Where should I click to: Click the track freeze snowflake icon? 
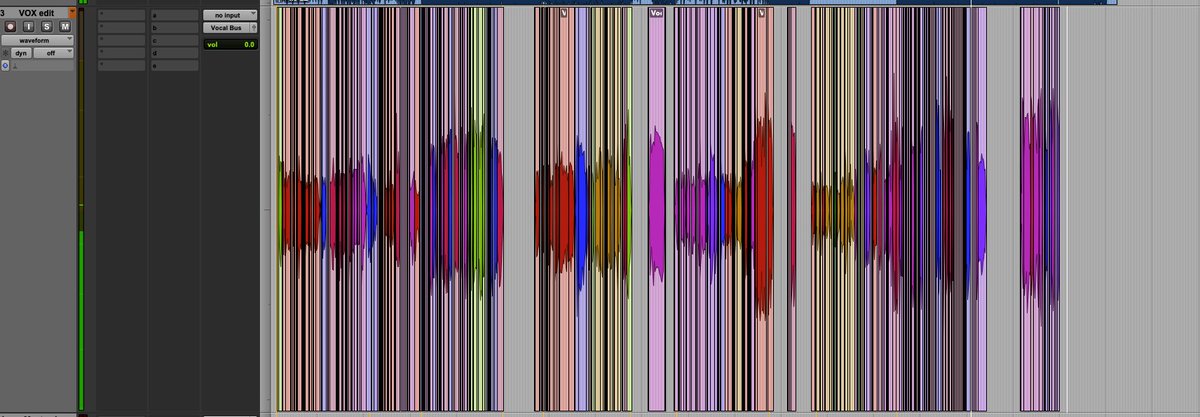(6, 52)
